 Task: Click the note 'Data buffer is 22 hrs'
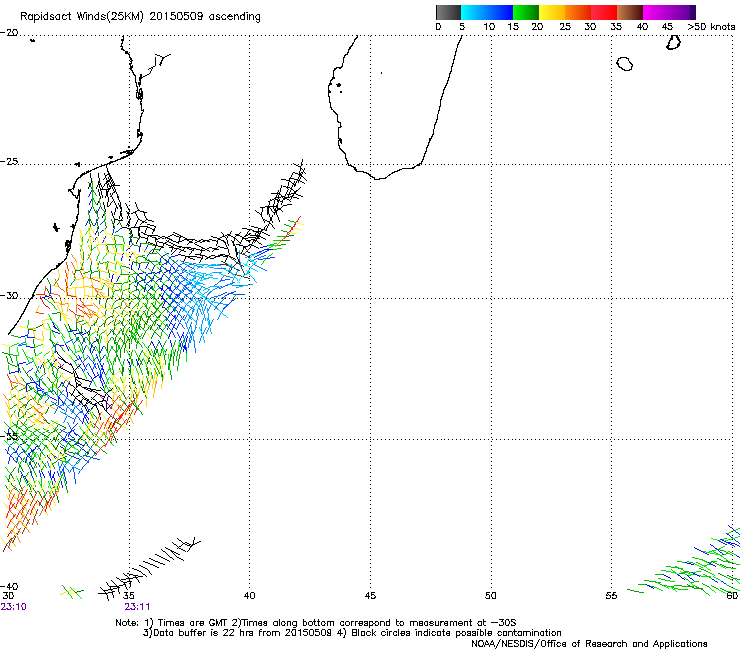[203, 633]
